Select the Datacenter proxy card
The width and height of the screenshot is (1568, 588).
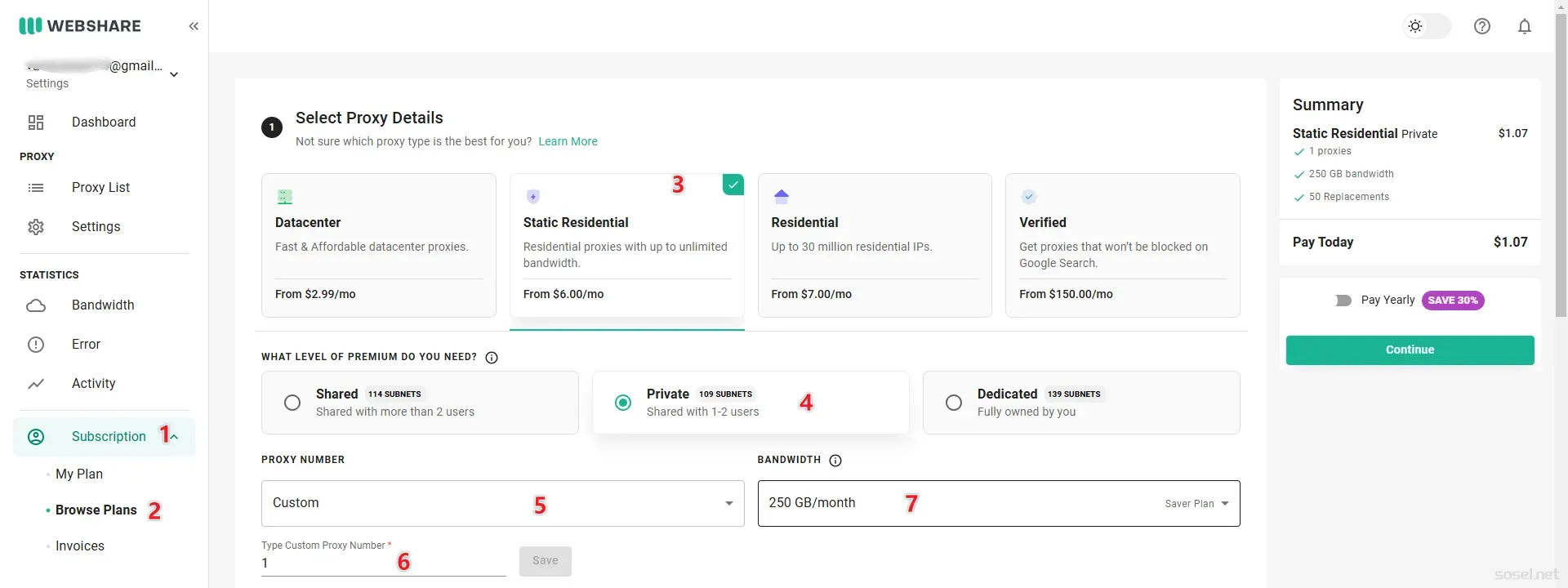(379, 245)
